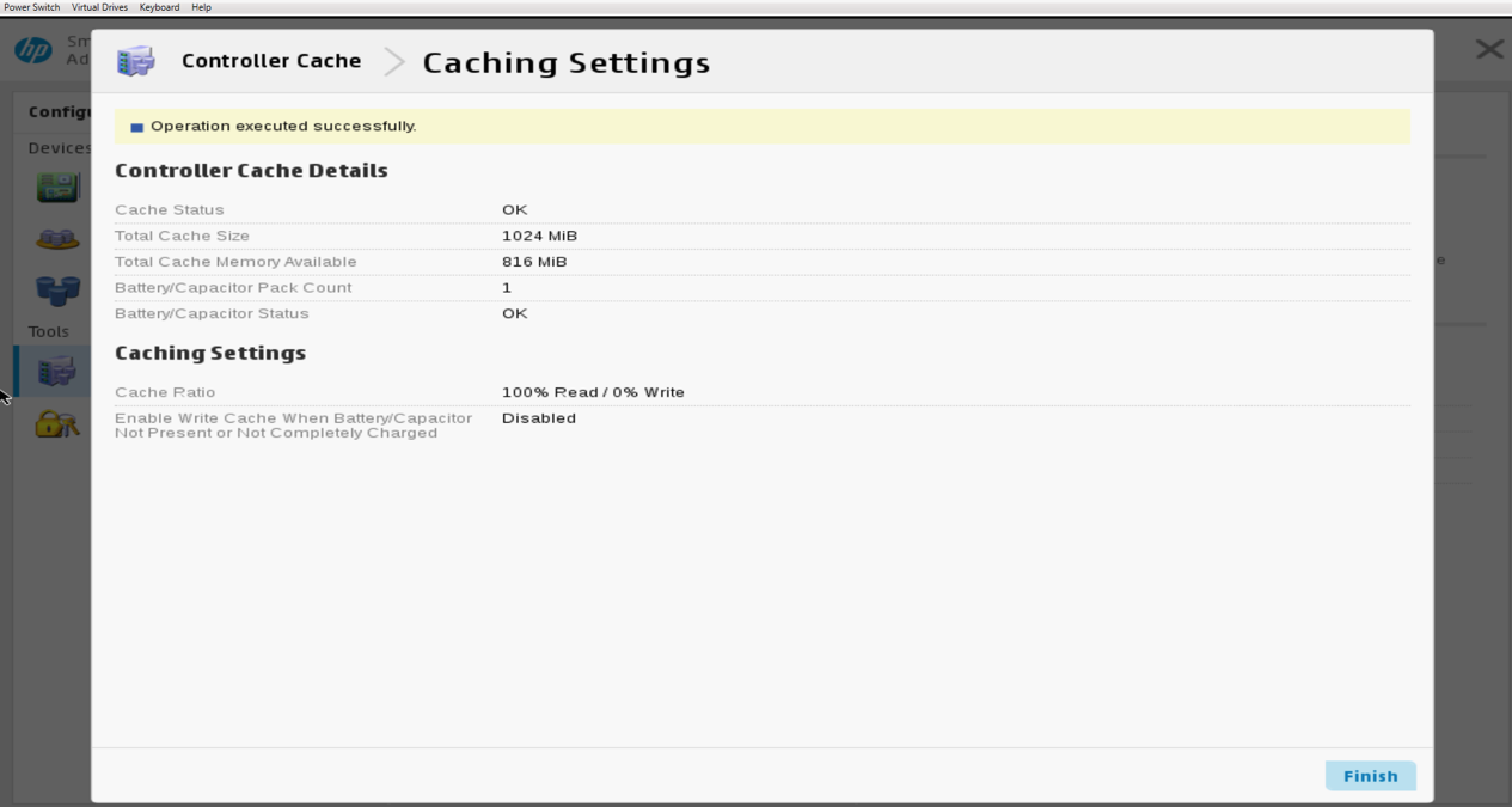Open the Keyboard menu
This screenshot has width=1512, height=807.
159,7
